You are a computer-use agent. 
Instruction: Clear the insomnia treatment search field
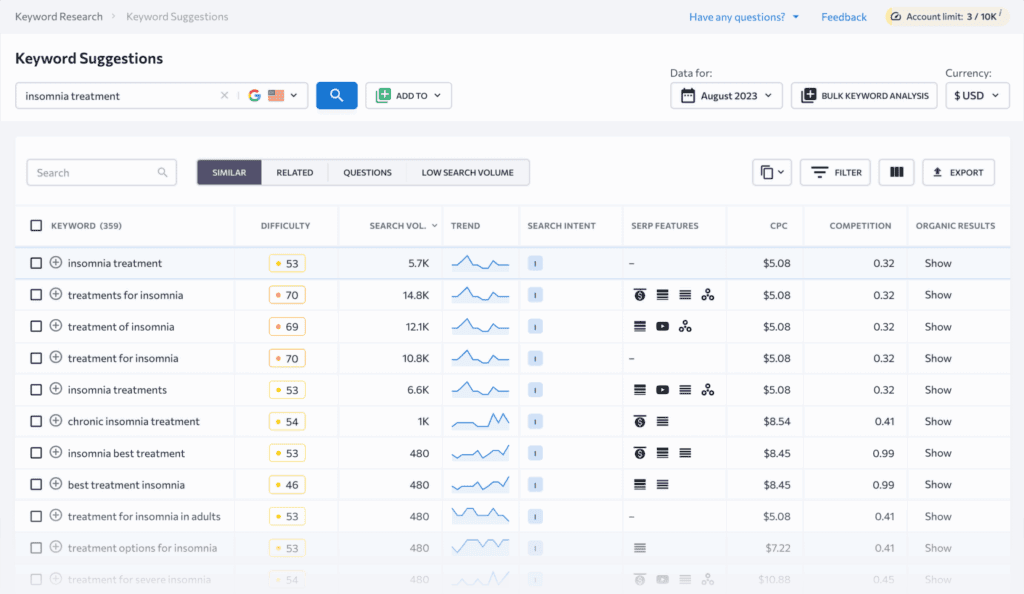pyautogui.click(x=225, y=96)
